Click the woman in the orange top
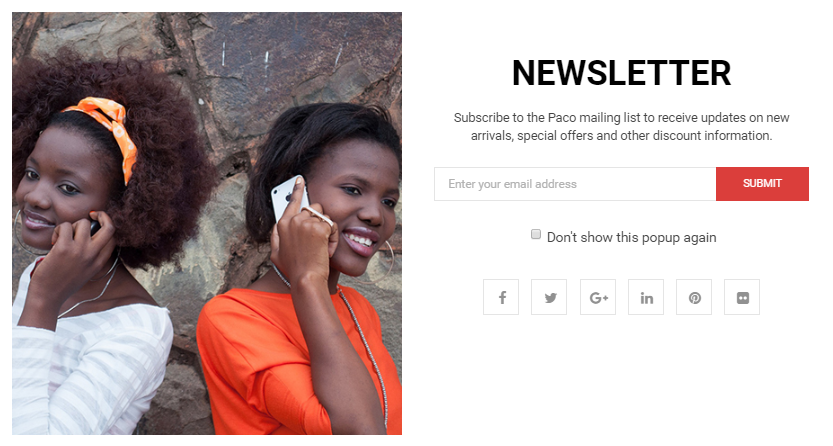 [308, 276]
